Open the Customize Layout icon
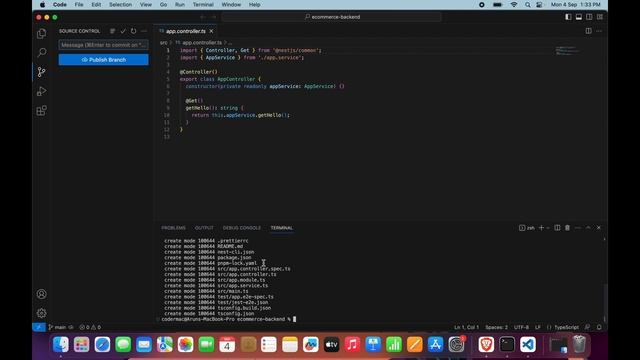The image size is (640, 360). [x=600, y=17]
